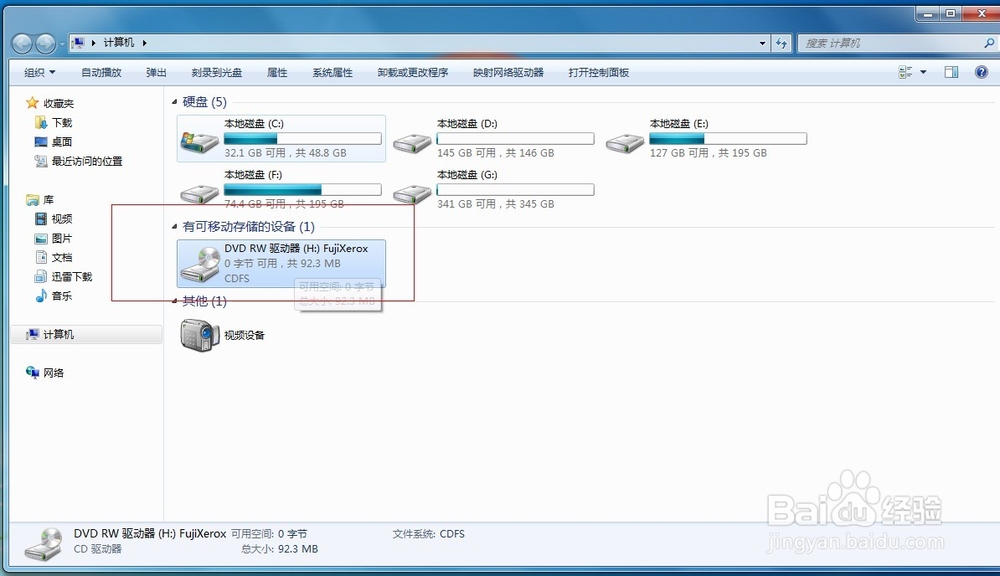Click the search magnifier icon
This screenshot has width=1000, height=576.
click(x=989, y=43)
